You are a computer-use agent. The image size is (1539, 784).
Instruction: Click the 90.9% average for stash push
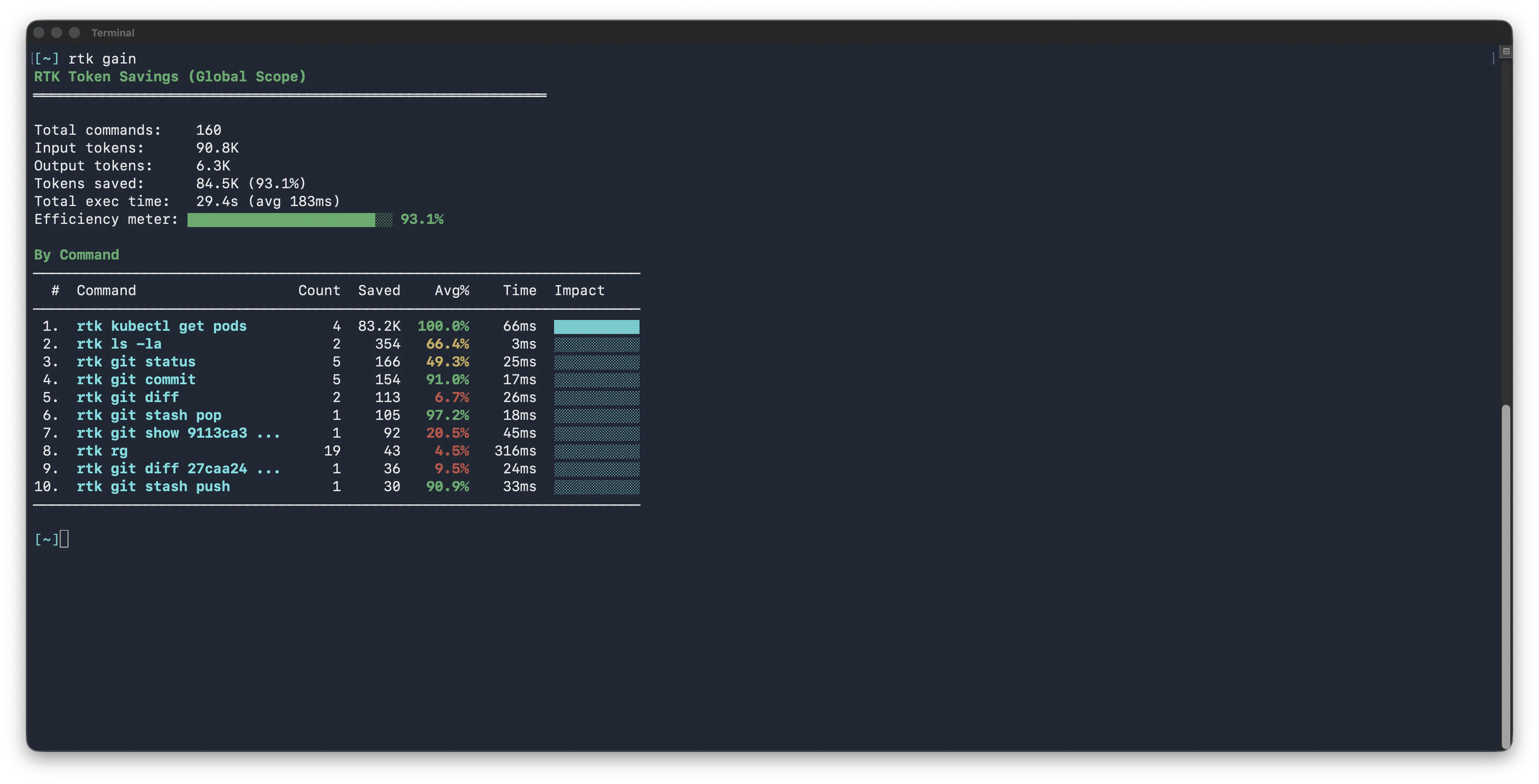(x=448, y=487)
